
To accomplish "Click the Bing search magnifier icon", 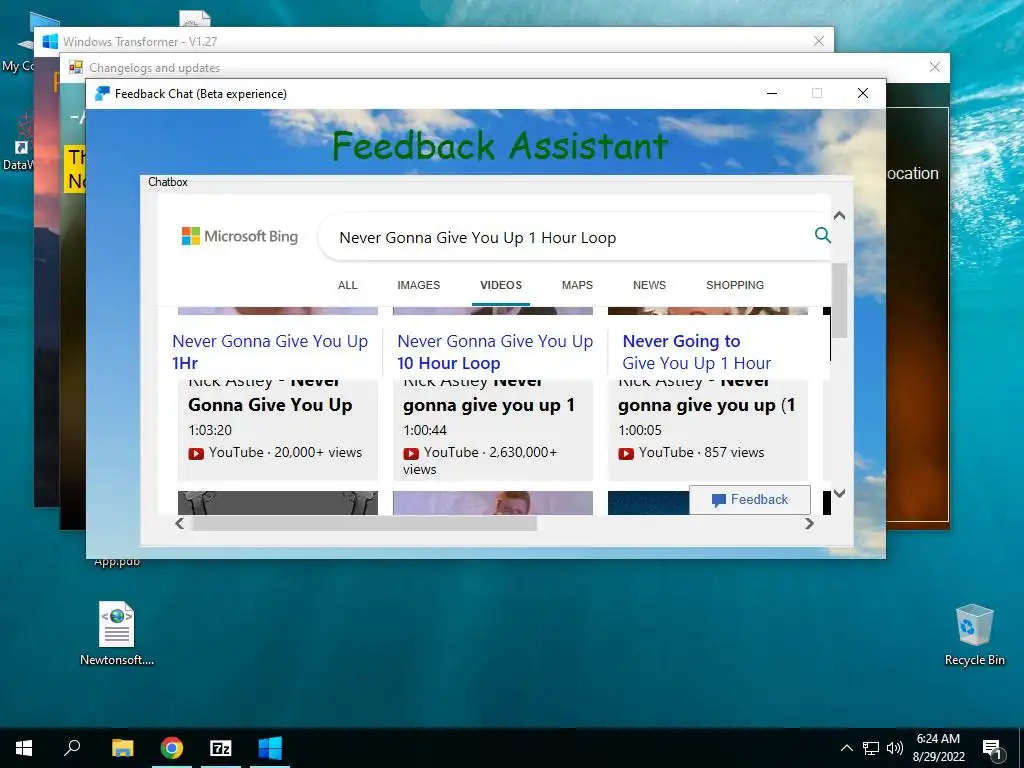I will tap(823, 235).
